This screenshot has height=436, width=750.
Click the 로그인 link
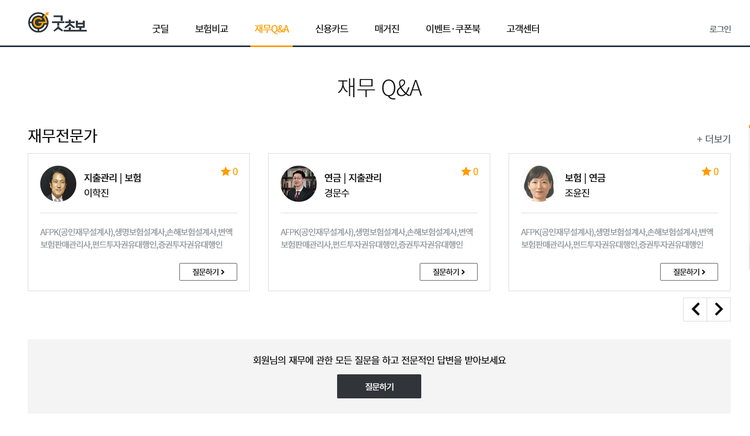click(719, 29)
